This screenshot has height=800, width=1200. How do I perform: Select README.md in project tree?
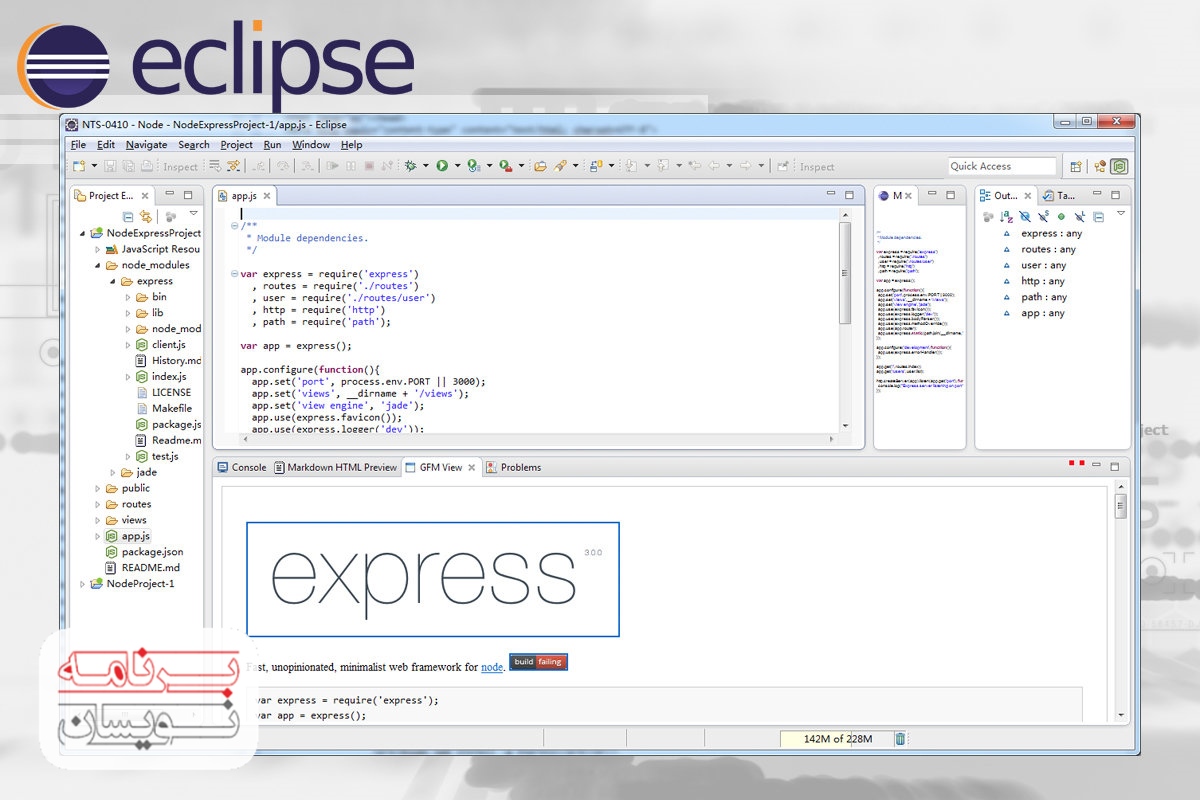tap(142, 568)
